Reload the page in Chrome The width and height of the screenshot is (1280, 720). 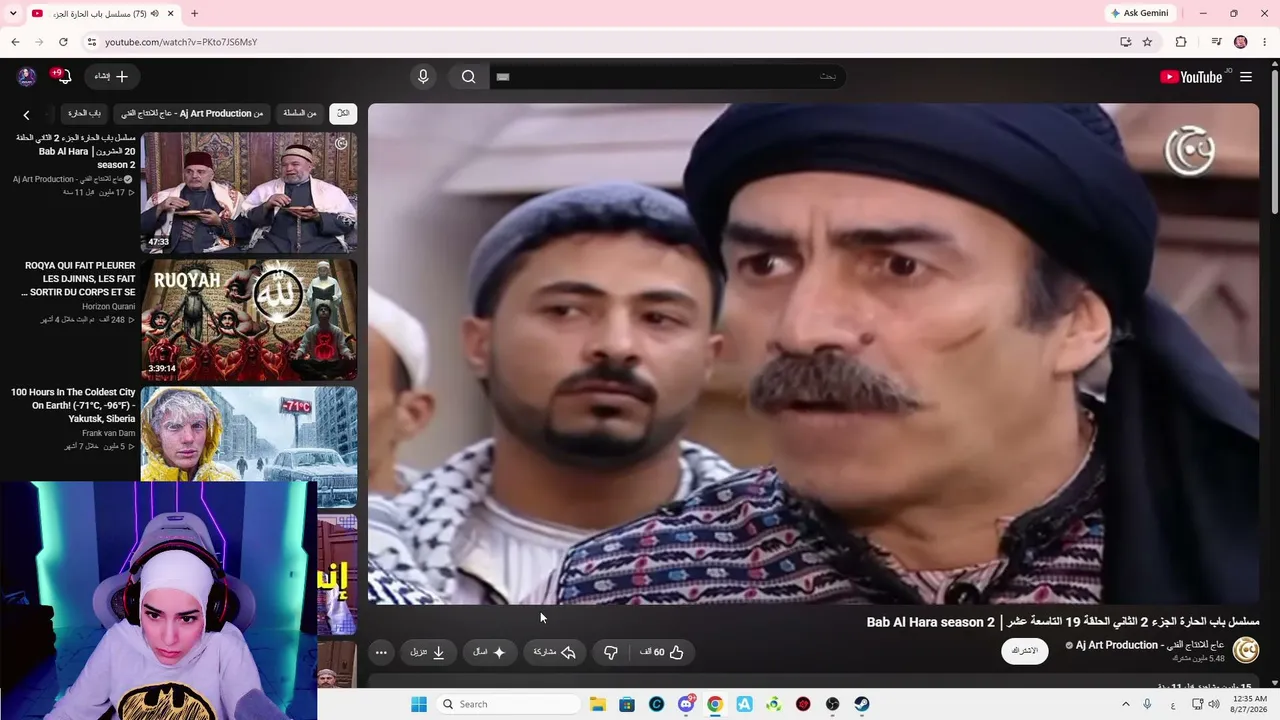[x=63, y=42]
